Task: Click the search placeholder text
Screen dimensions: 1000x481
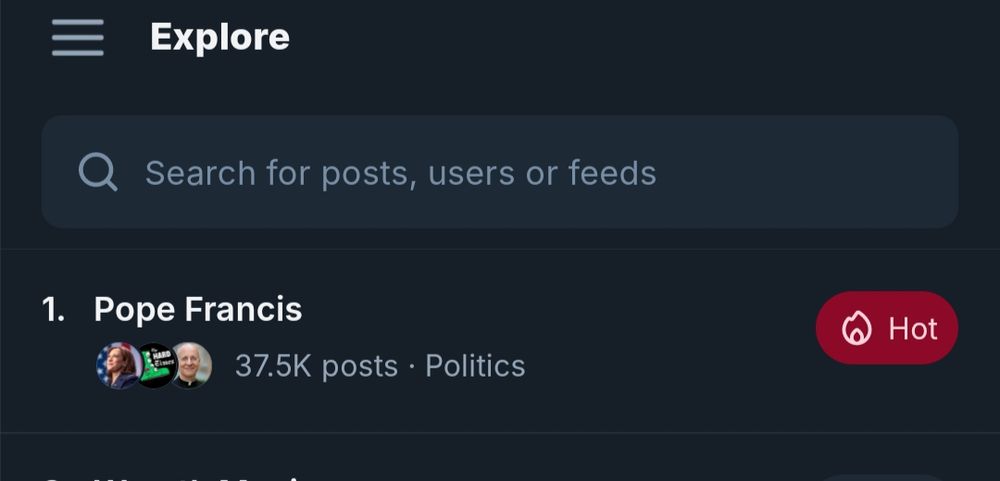Action: 400,173
